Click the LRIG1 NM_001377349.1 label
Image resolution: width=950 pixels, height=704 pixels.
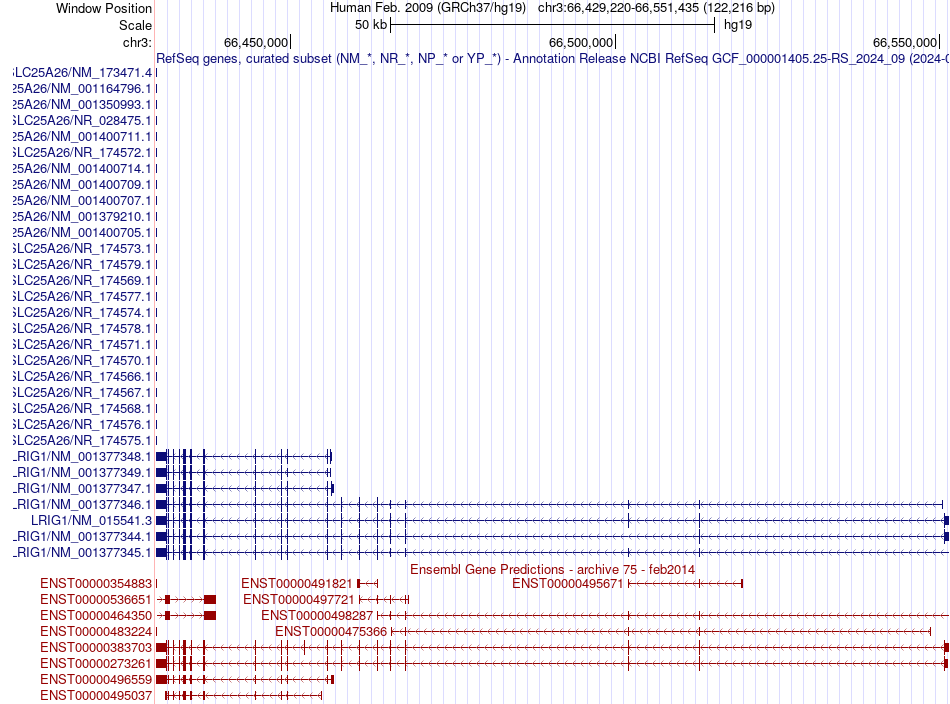tap(82, 473)
